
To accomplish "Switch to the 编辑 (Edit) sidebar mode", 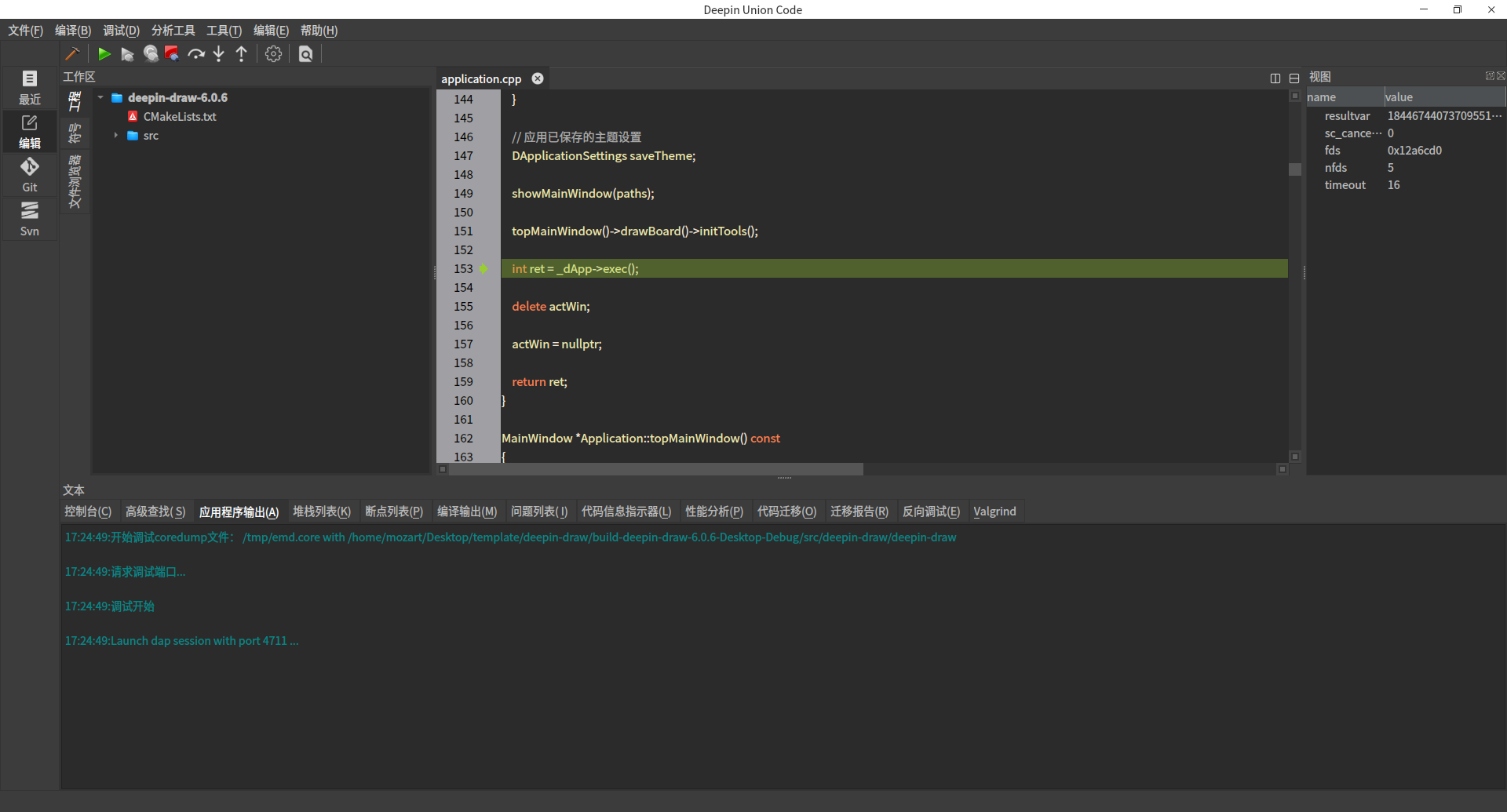I will [30, 132].
